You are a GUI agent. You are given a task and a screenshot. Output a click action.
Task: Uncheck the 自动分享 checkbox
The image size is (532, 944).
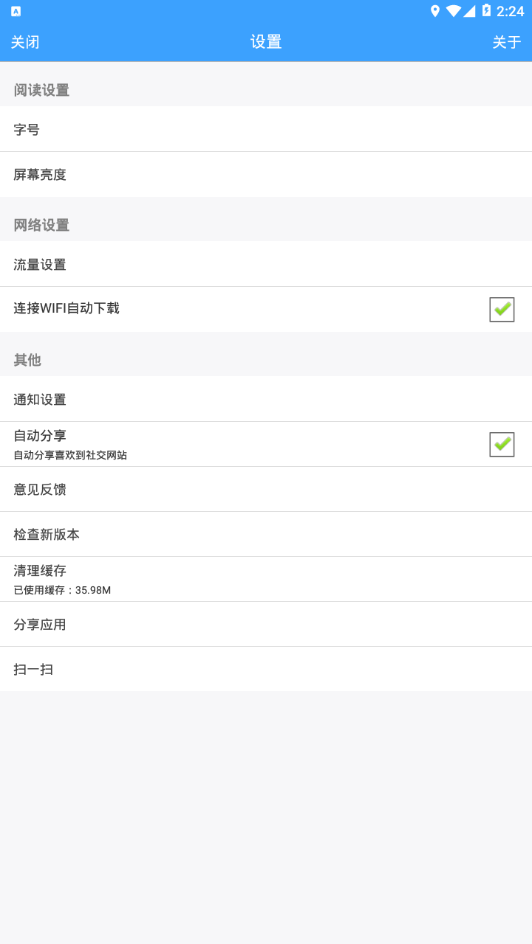(502, 444)
